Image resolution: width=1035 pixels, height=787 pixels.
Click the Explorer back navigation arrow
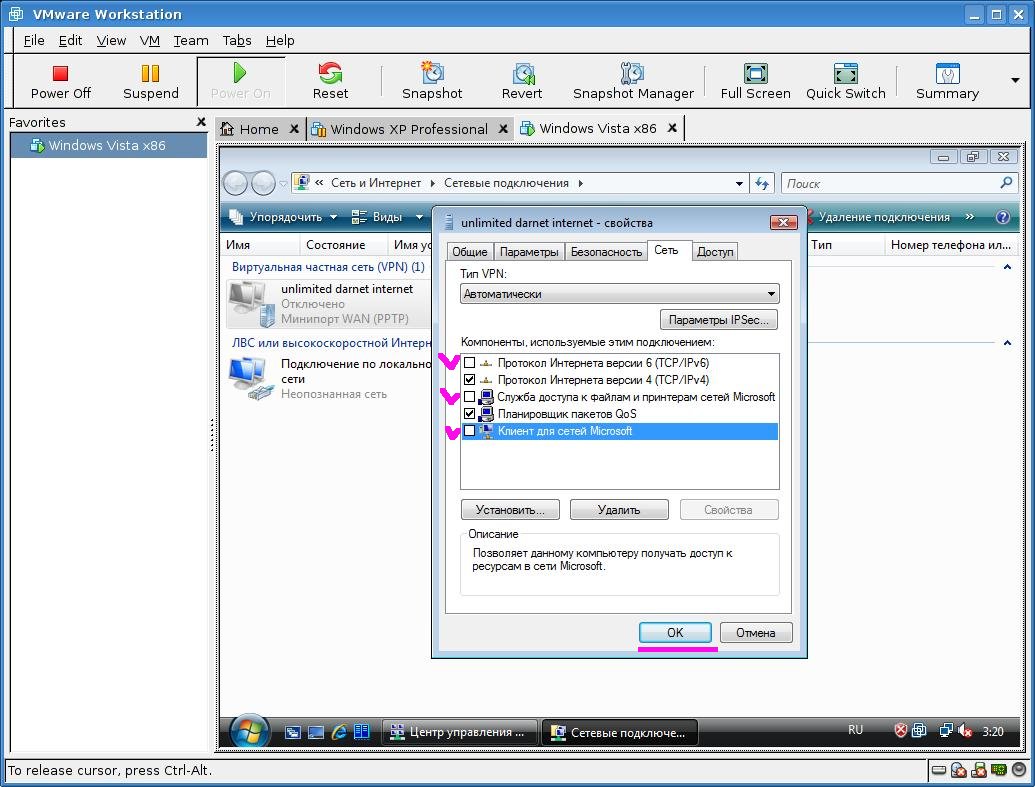236,183
